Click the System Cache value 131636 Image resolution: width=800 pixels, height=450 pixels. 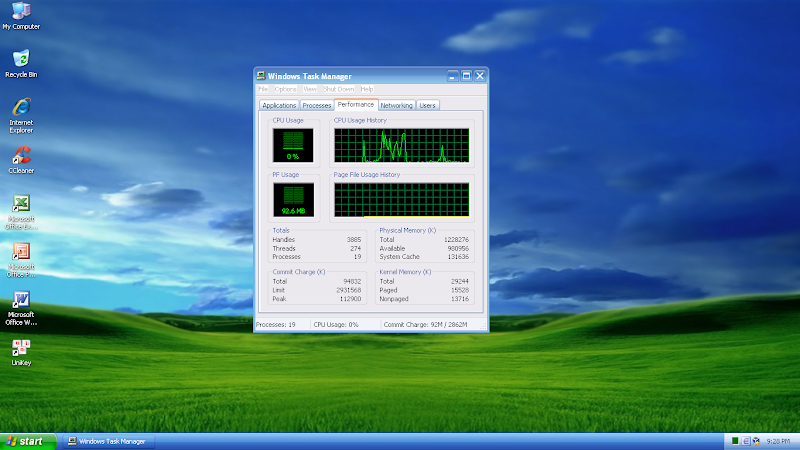[x=458, y=257]
